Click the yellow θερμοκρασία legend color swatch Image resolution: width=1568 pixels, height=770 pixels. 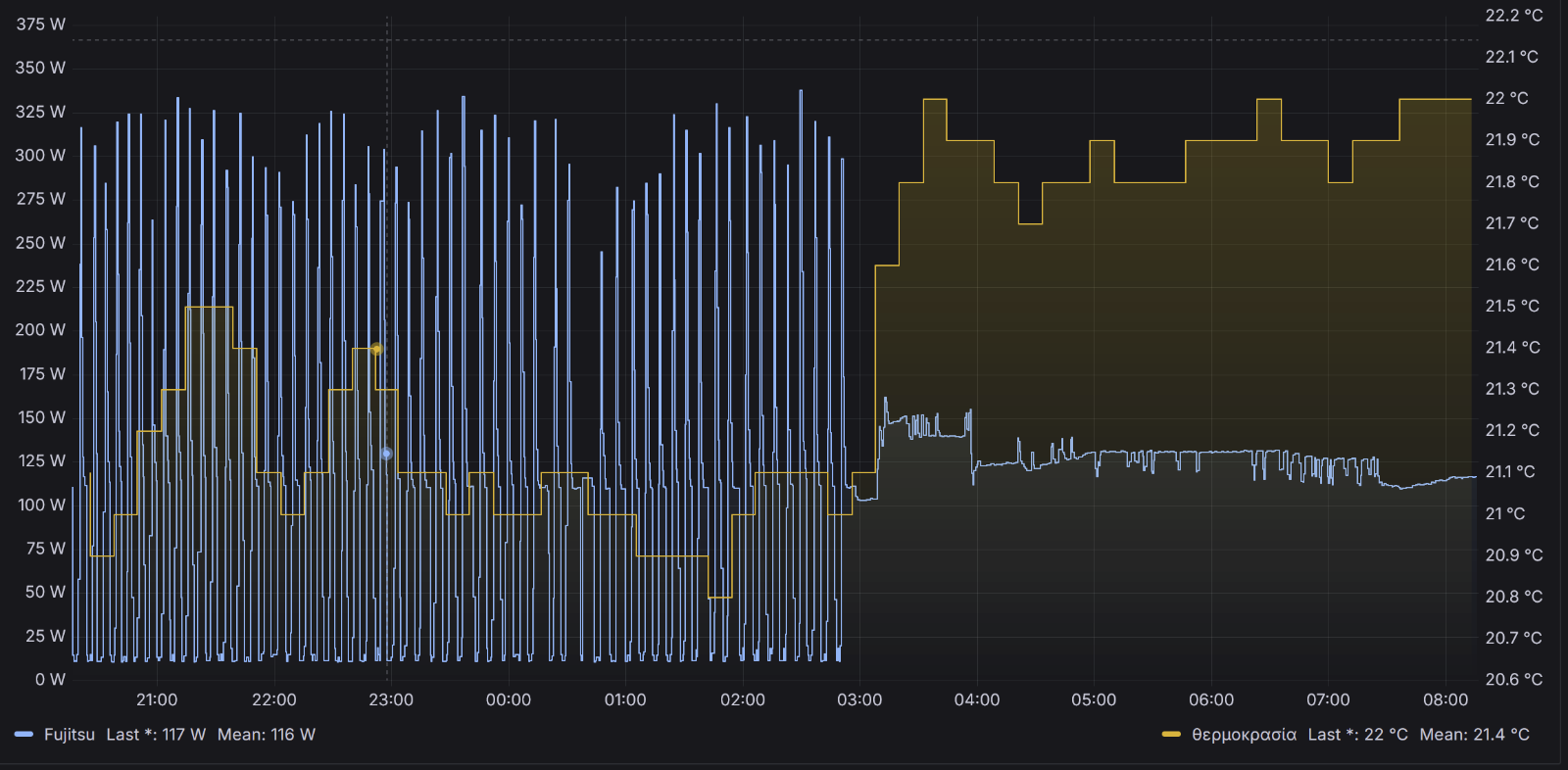coord(1171,735)
